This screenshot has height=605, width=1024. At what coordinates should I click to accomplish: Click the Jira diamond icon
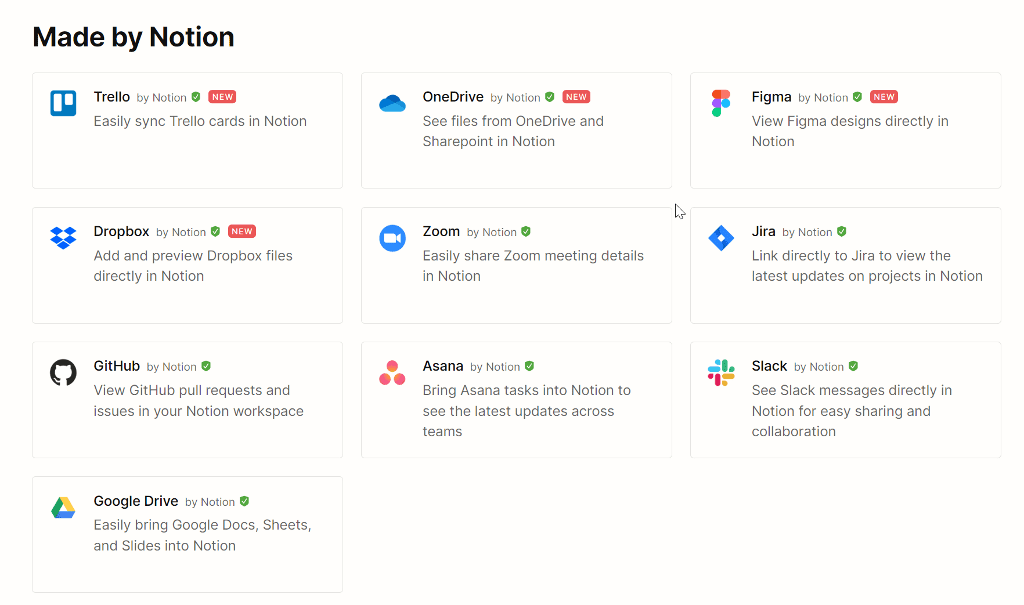(721, 238)
